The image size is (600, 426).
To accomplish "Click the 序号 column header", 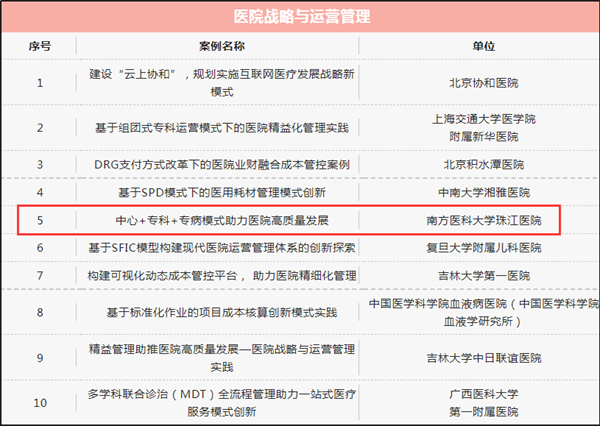I will (x=40, y=46).
